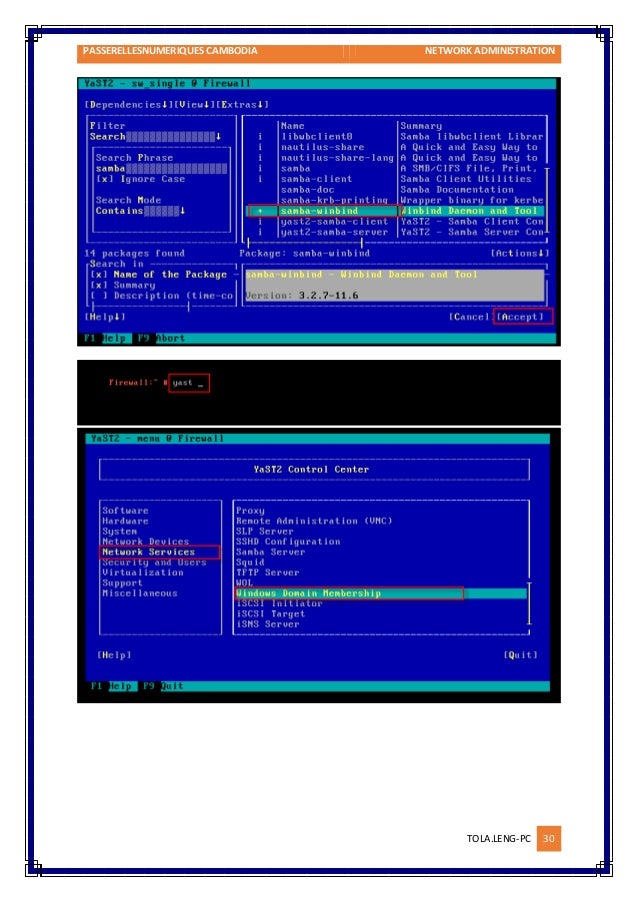This screenshot has height=903, width=638.
Task: Open the SSHD Configuration module
Action: coord(288,541)
